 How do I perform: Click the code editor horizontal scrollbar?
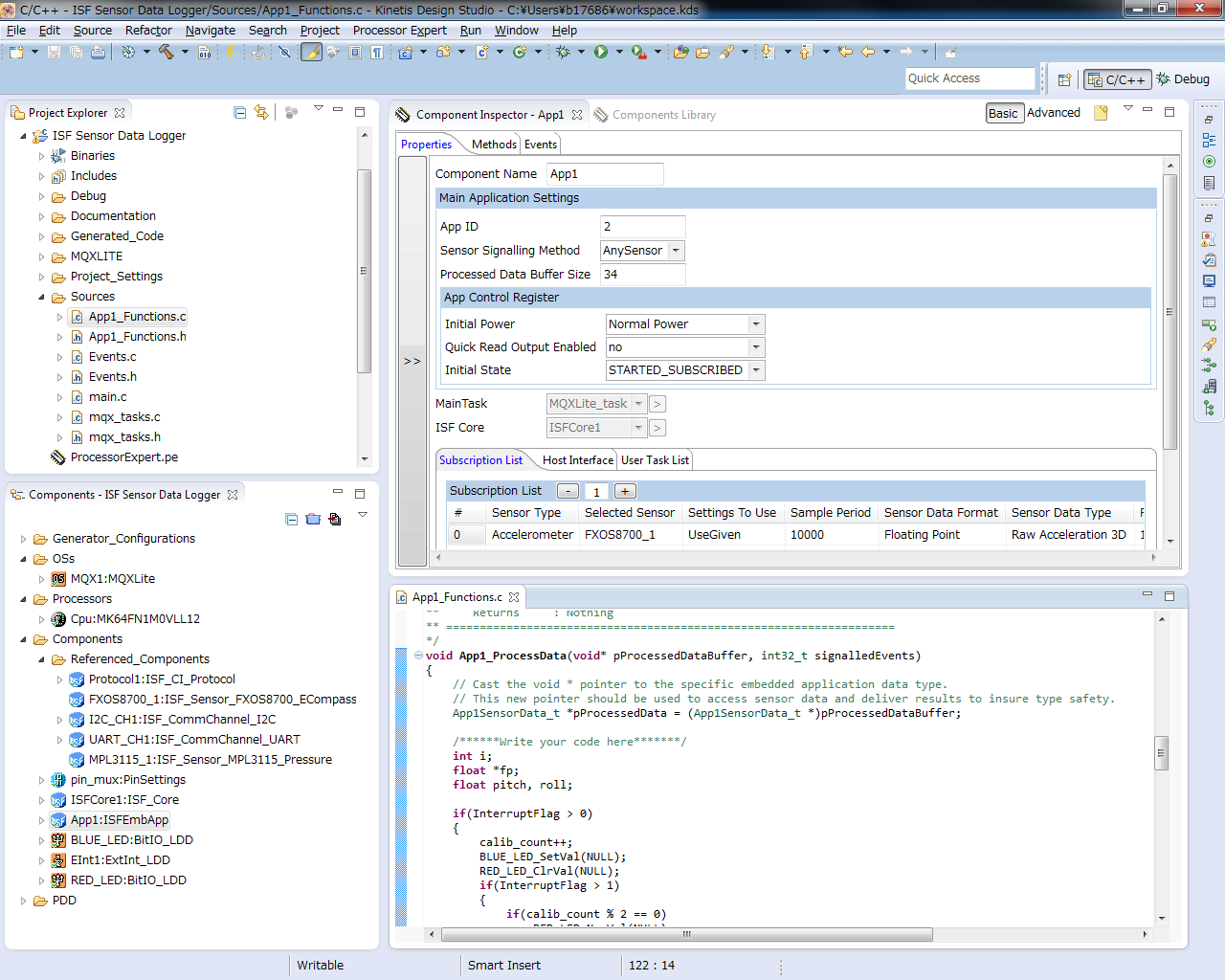[686, 934]
